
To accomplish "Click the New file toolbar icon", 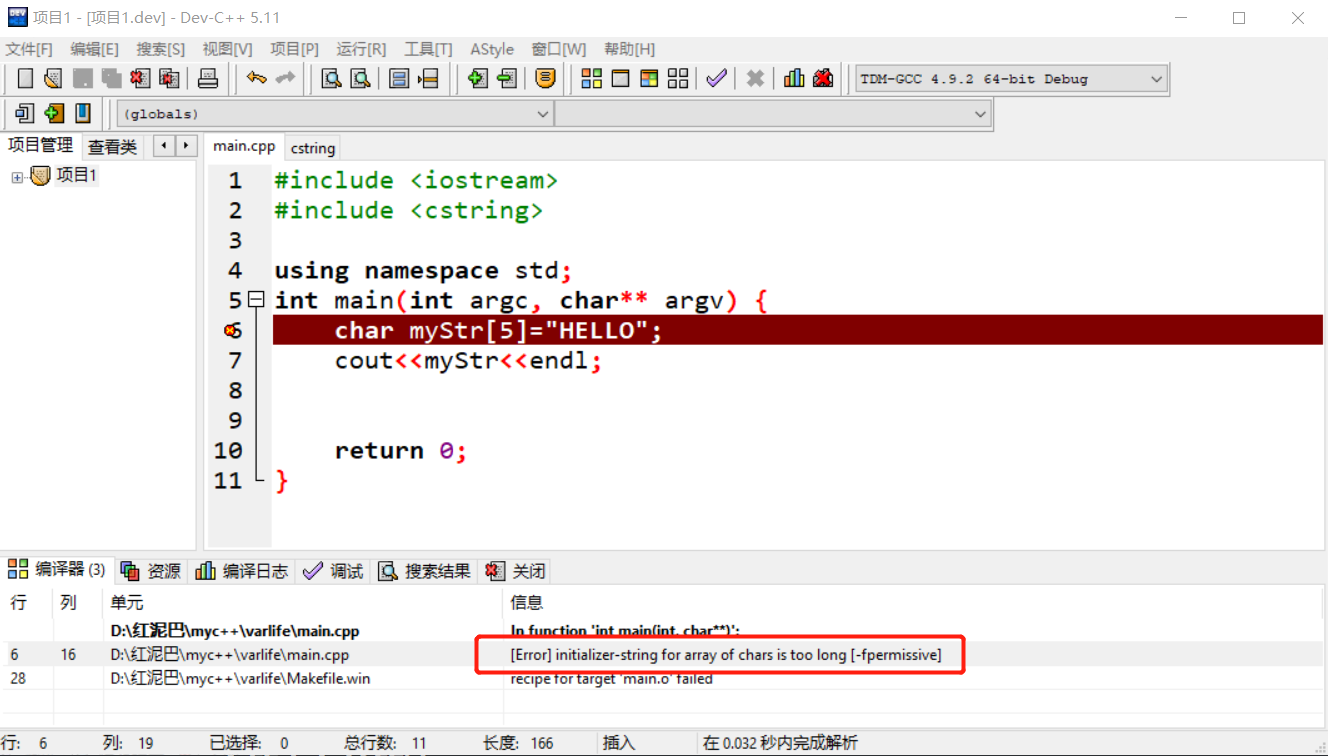I will pos(25,78).
